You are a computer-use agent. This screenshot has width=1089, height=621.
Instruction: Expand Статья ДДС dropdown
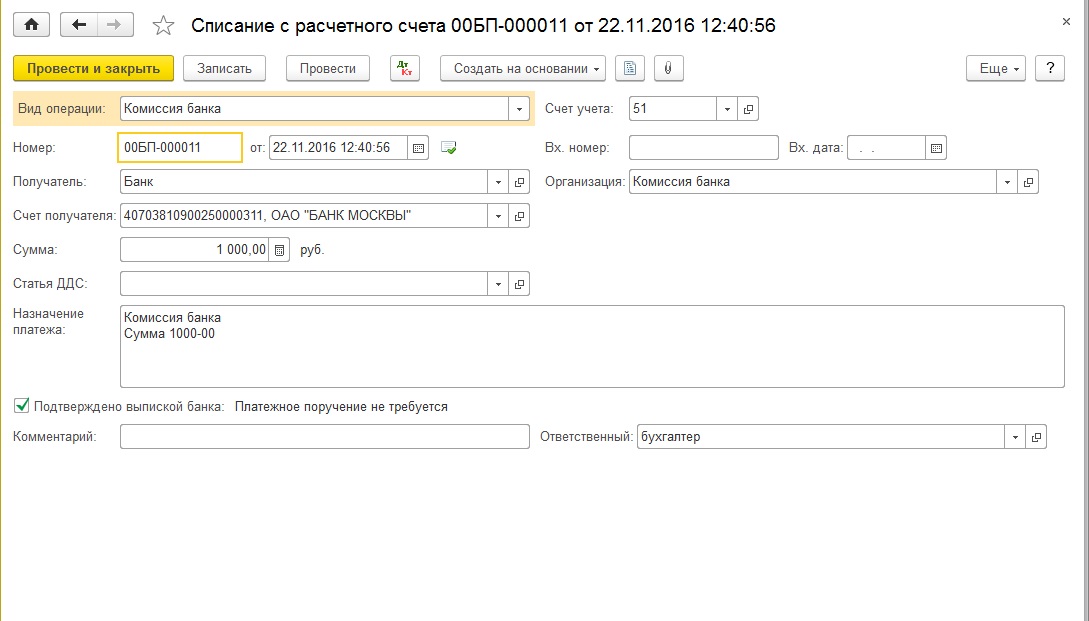(499, 284)
